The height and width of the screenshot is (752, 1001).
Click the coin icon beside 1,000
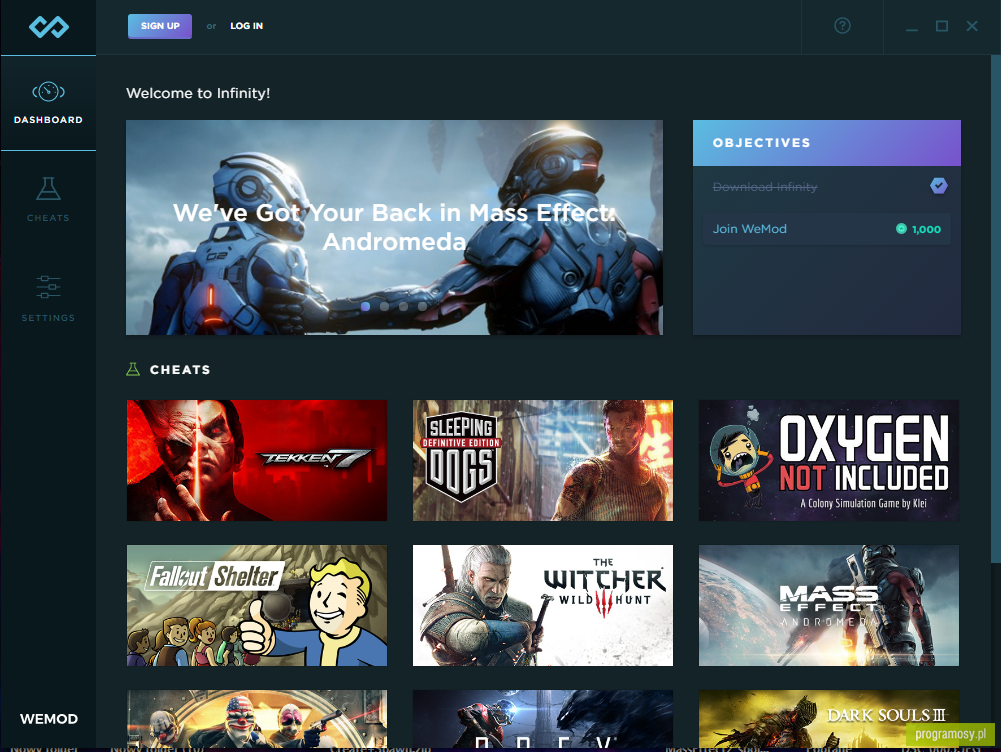click(x=901, y=229)
